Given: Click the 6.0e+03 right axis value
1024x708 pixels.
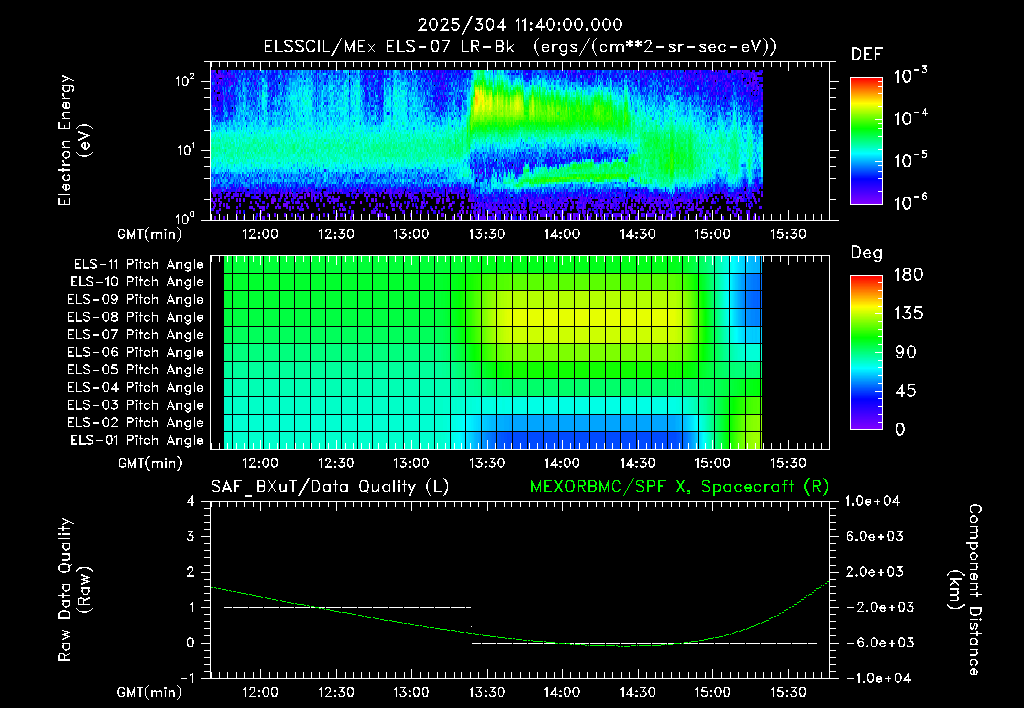Looking at the screenshot, I should click(x=875, y=536).
